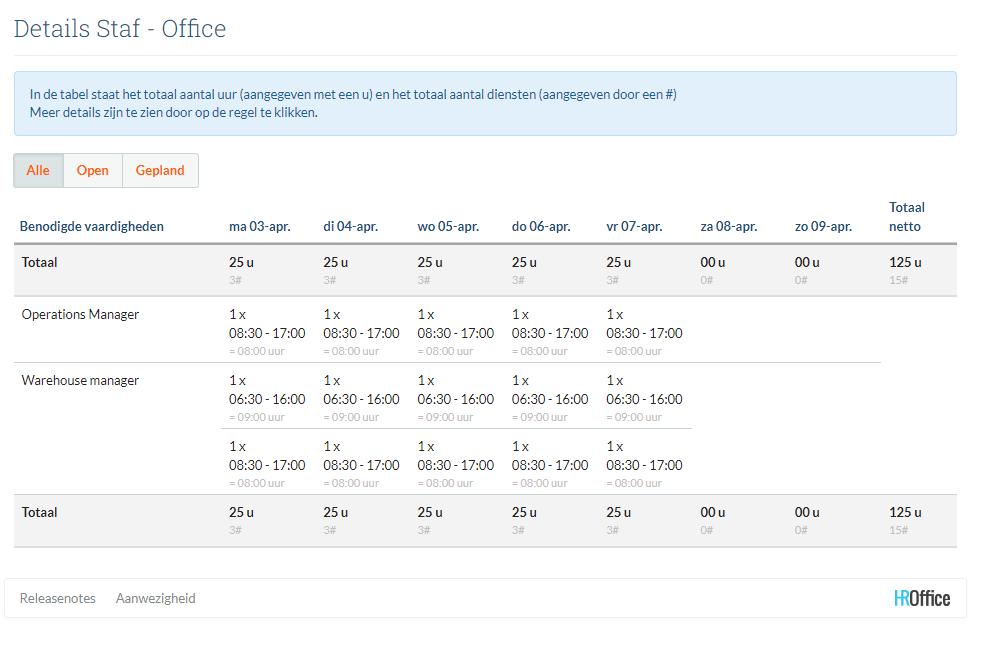Click the top Totaal row label

pyautogui.click(x=40, y=263)
